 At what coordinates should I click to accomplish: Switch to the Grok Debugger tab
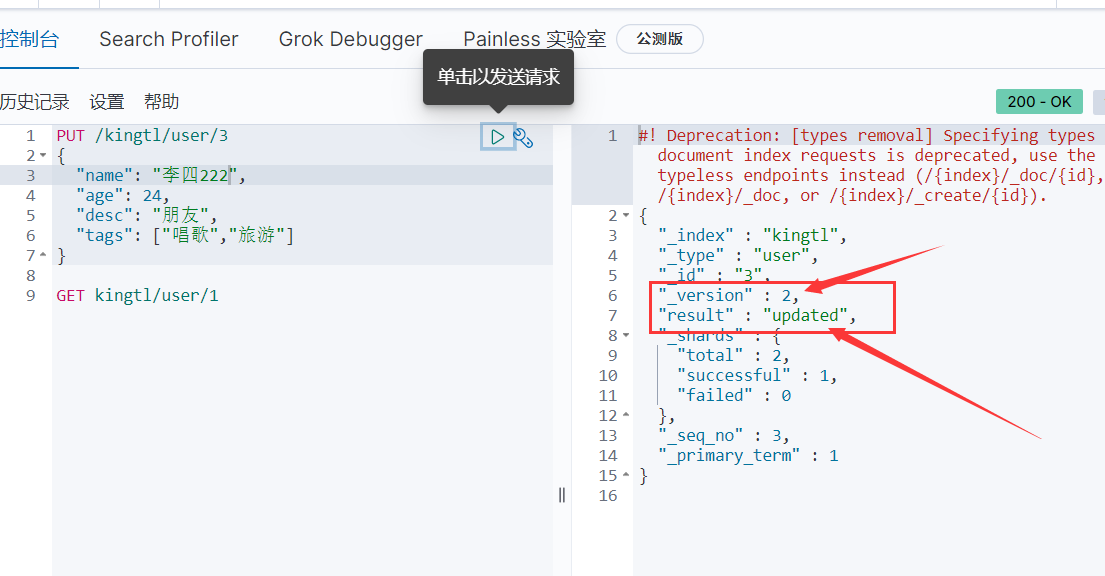click(350, 40)
